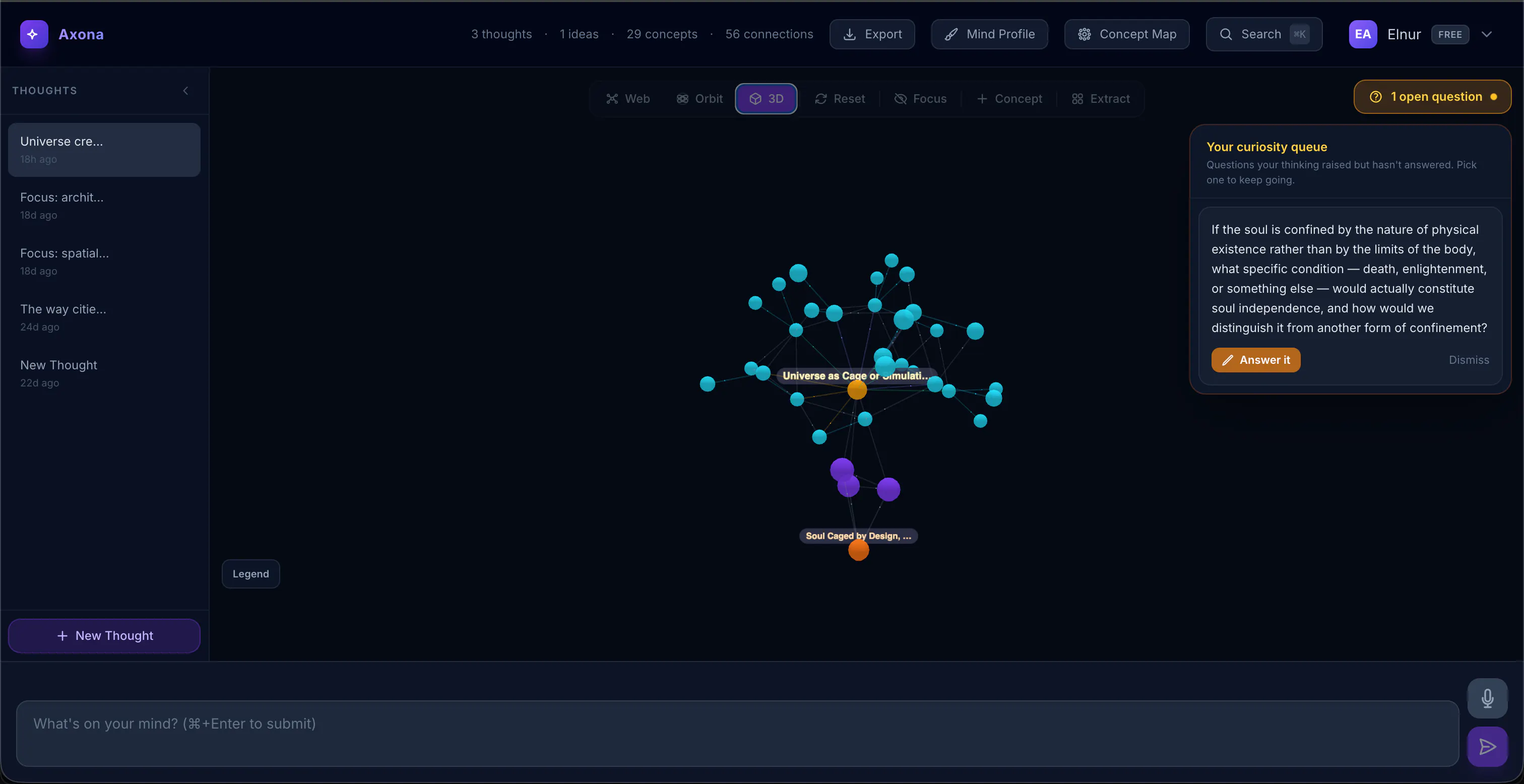
Task: Click the '29 concepts' stat
Action: pyautogui.click(x=662, y=34)
